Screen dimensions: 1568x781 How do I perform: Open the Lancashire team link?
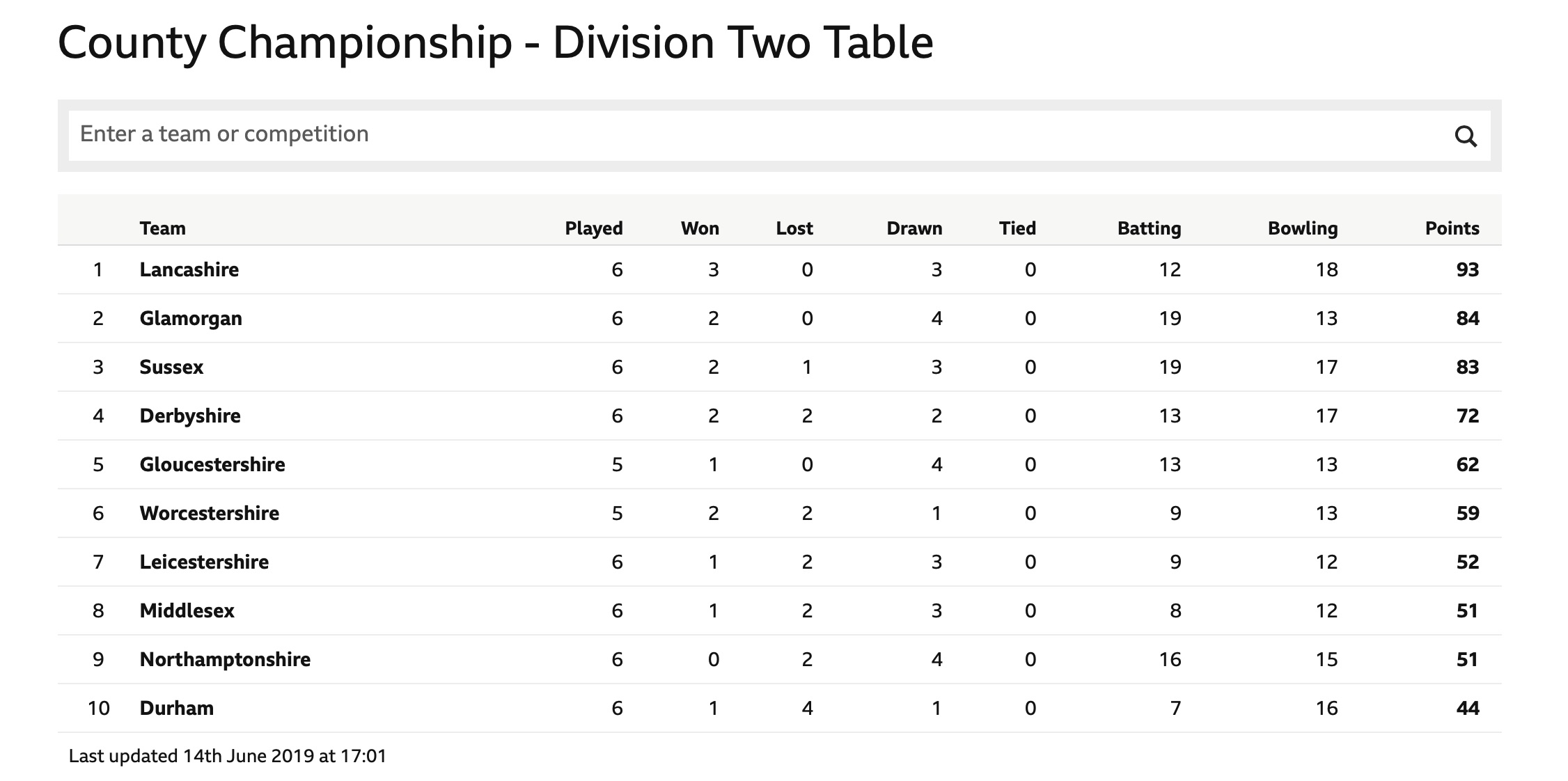click(189, 269)
